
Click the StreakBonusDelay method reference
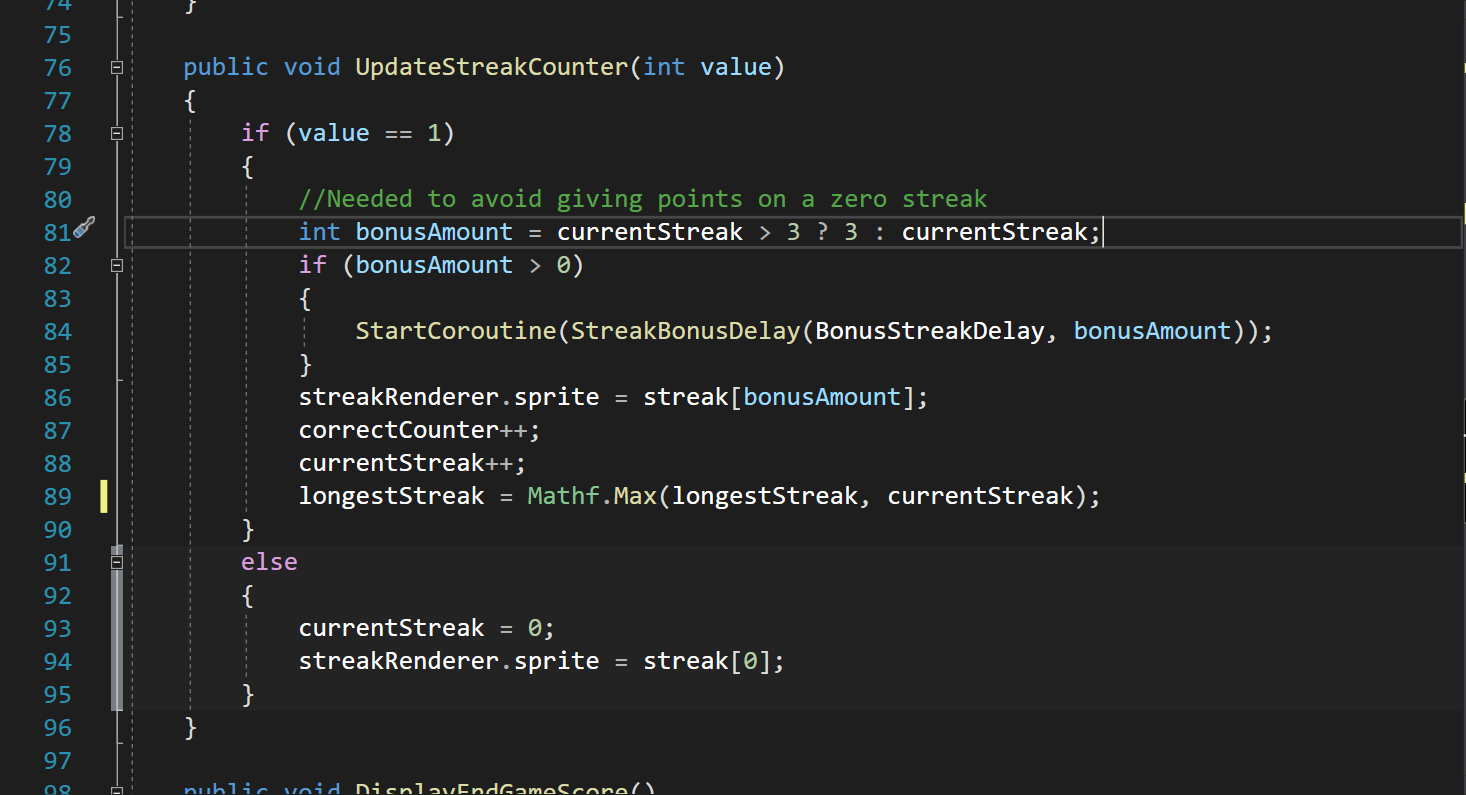click(685, 331)
